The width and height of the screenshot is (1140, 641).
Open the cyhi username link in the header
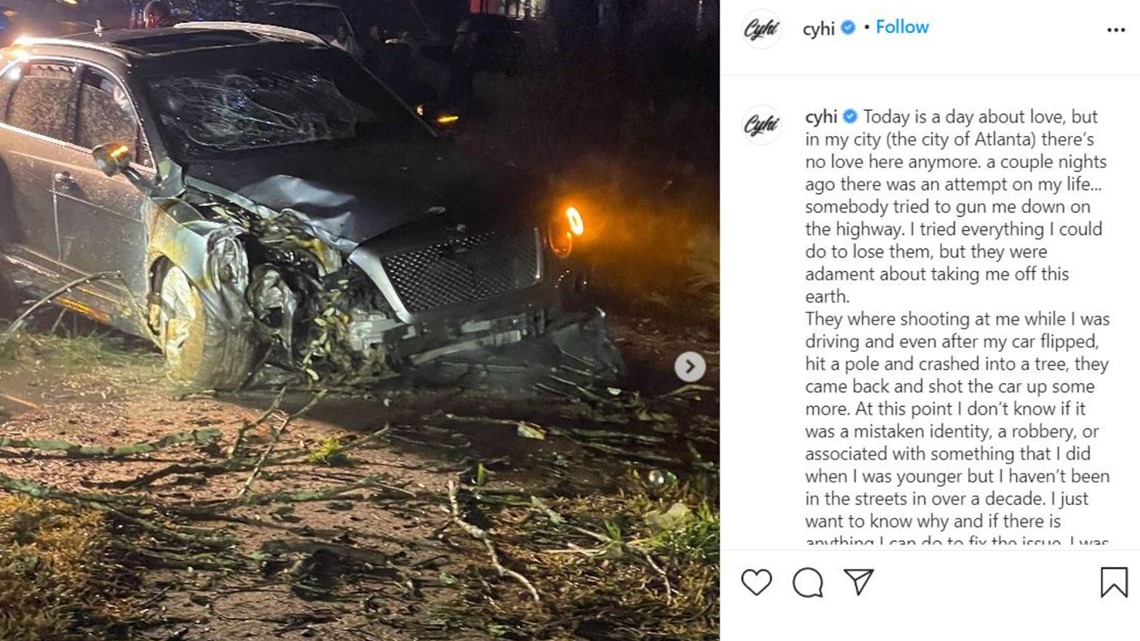[819, 28]
